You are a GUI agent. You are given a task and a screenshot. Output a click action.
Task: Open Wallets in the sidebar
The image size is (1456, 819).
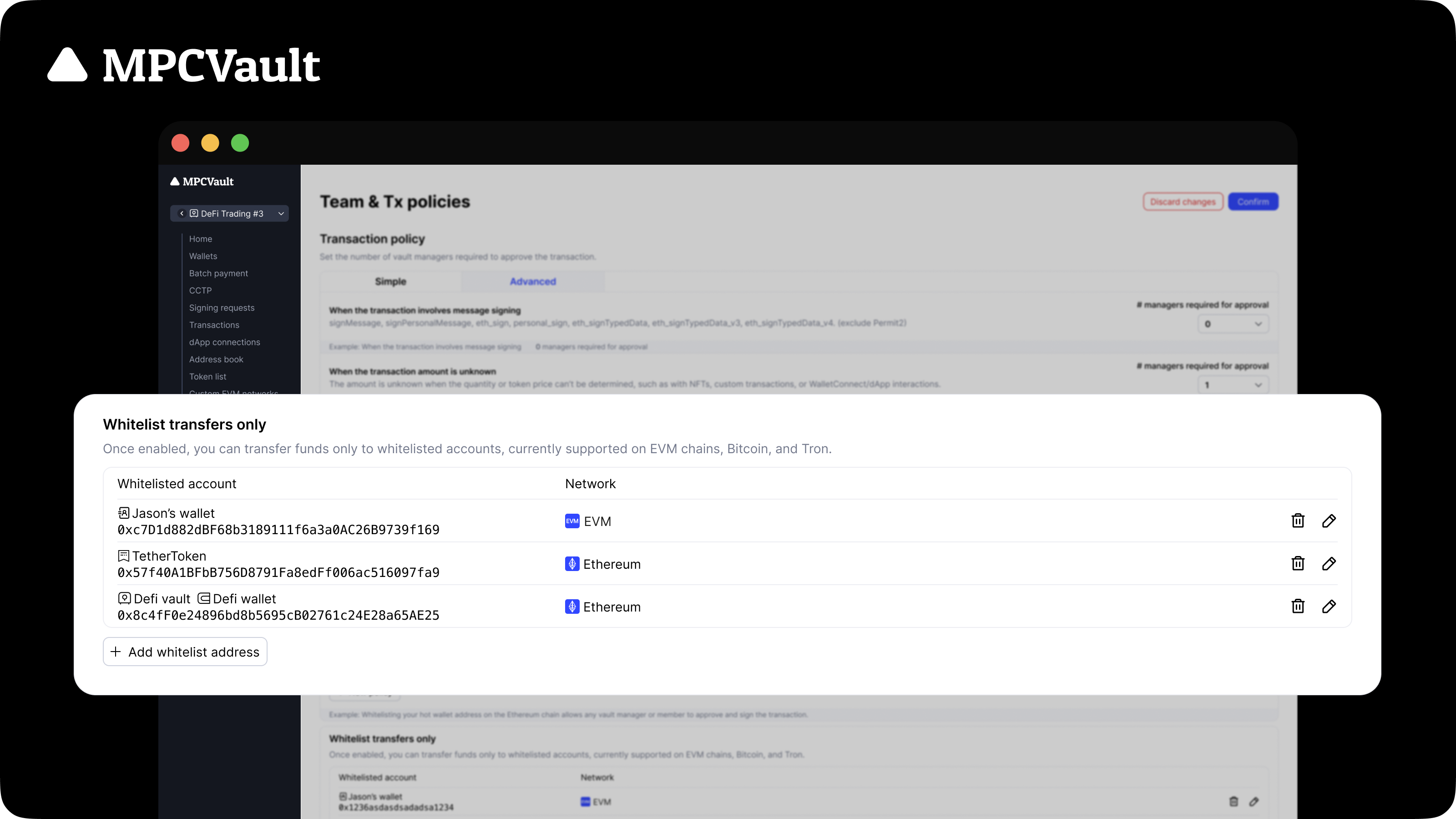(x=203, y=256)
